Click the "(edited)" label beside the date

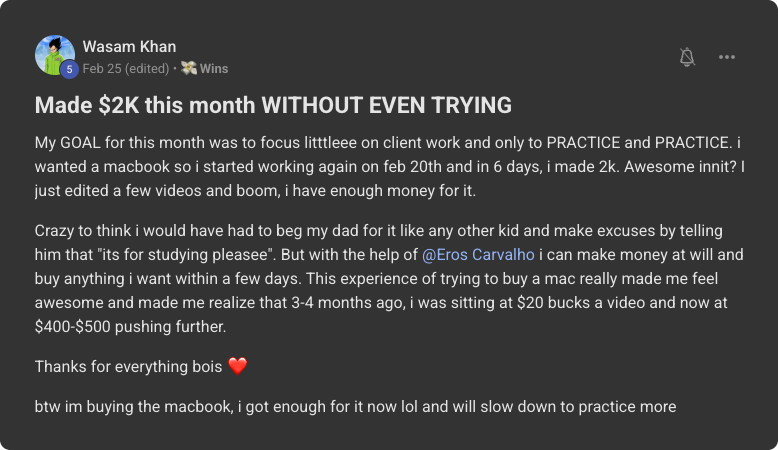tap(146, 69)
